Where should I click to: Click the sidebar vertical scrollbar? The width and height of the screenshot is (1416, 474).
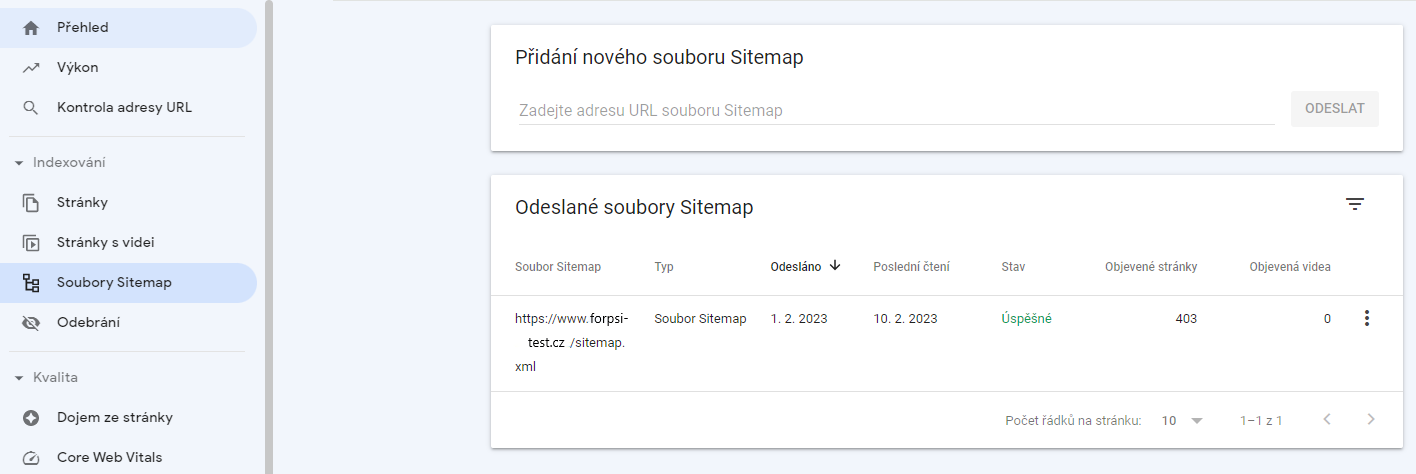269,237
